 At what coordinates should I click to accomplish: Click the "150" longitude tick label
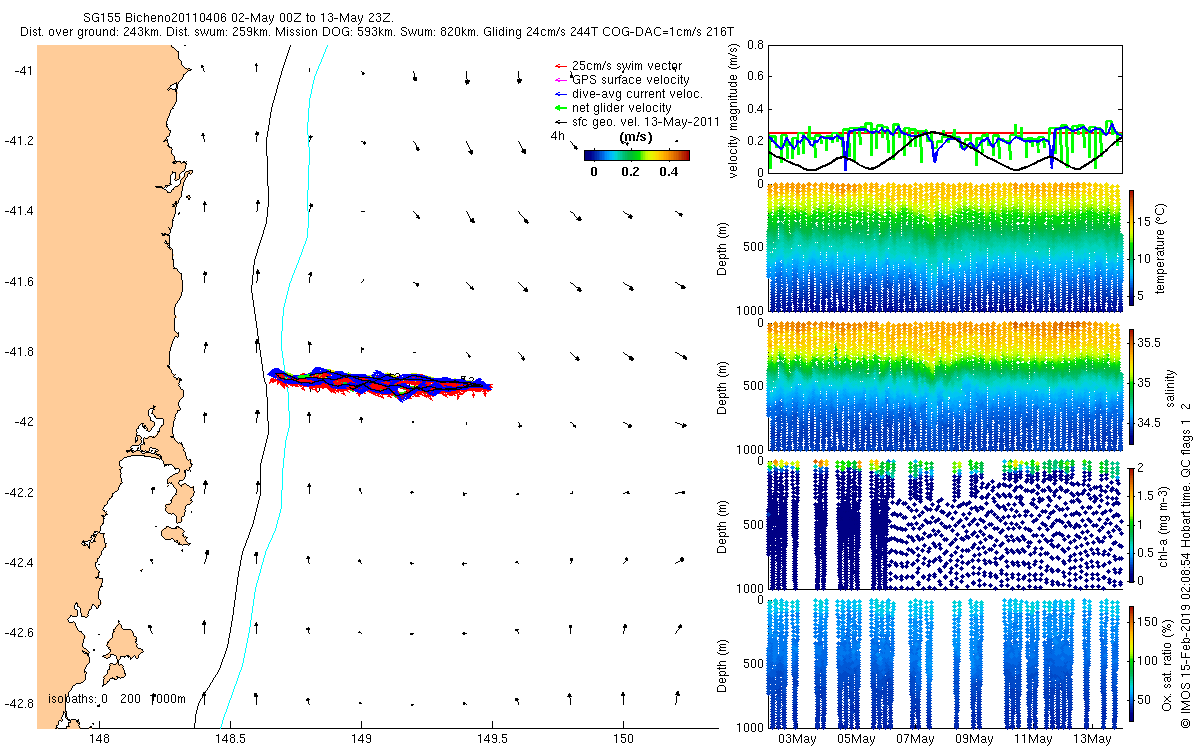[x=623, y=739]
